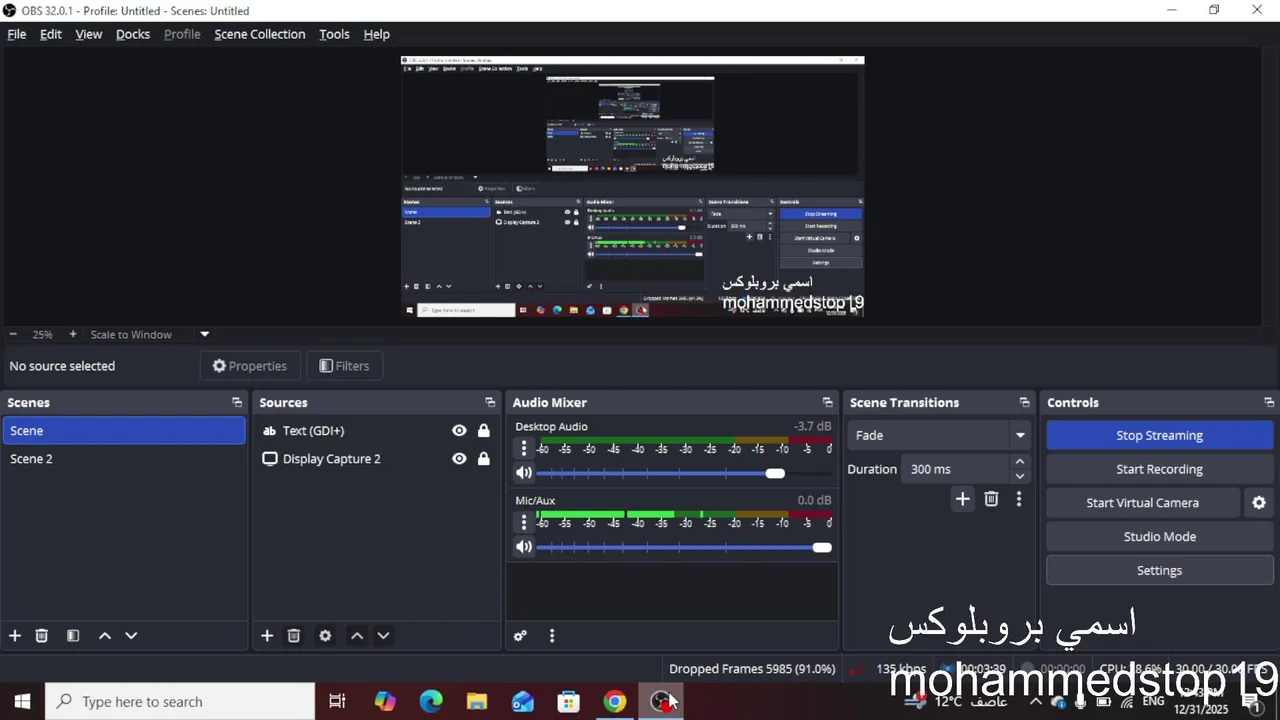
Task: Hide the Text (GDI+) source
Action: tap(459, 431)
